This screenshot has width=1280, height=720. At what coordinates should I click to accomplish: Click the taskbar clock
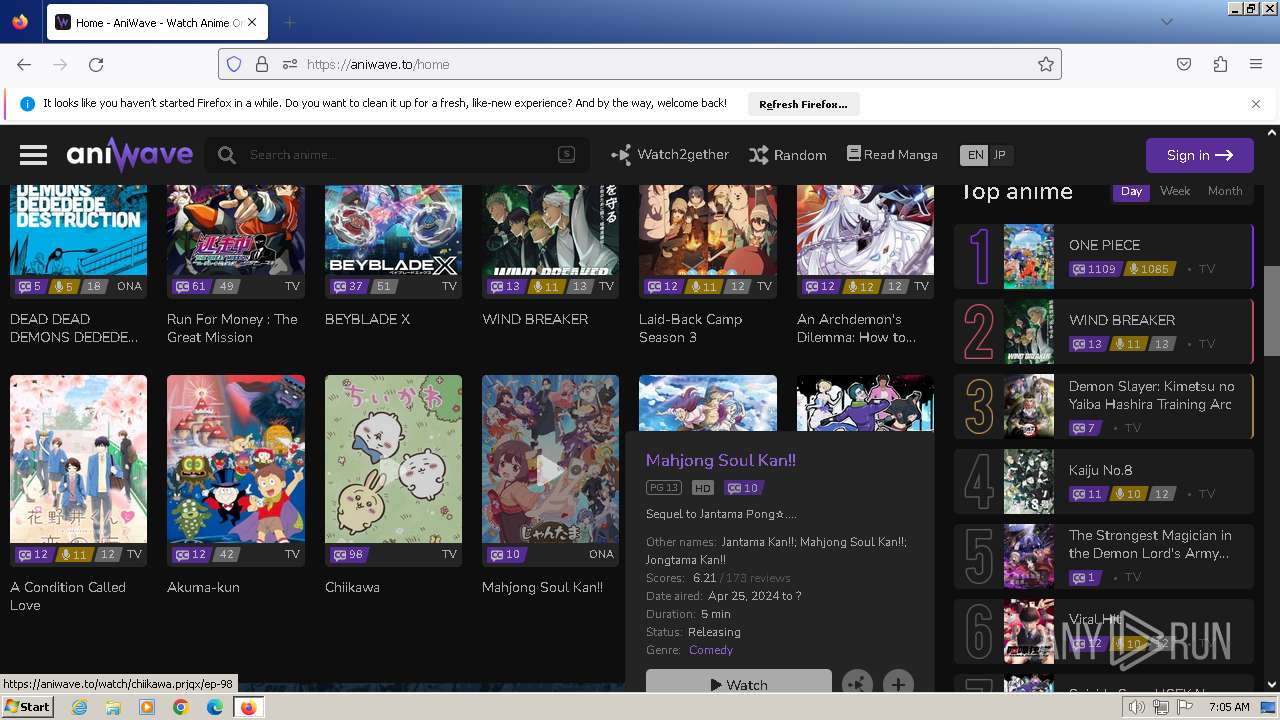click(1229, 707)
